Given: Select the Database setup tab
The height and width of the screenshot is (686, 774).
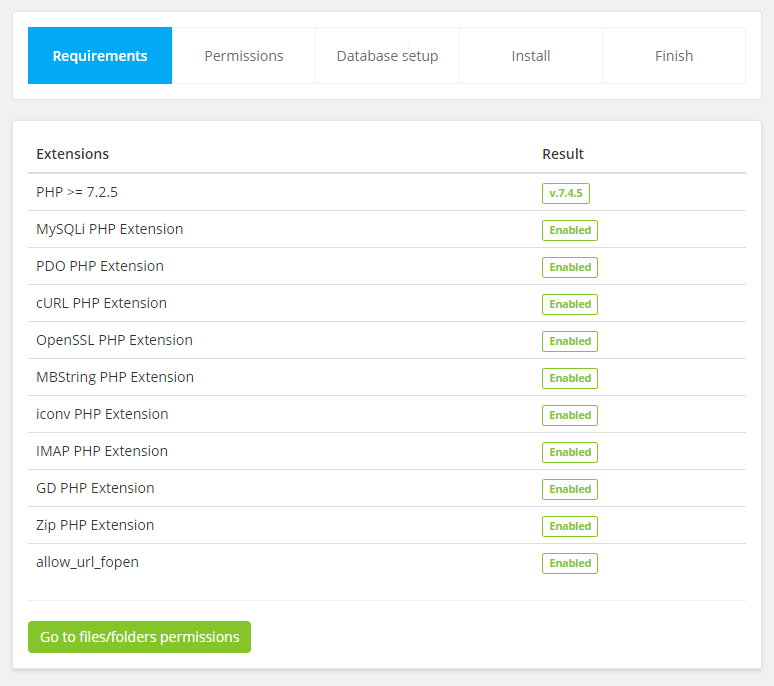Looking at the screenshot, I should click(x=387, y=56).
